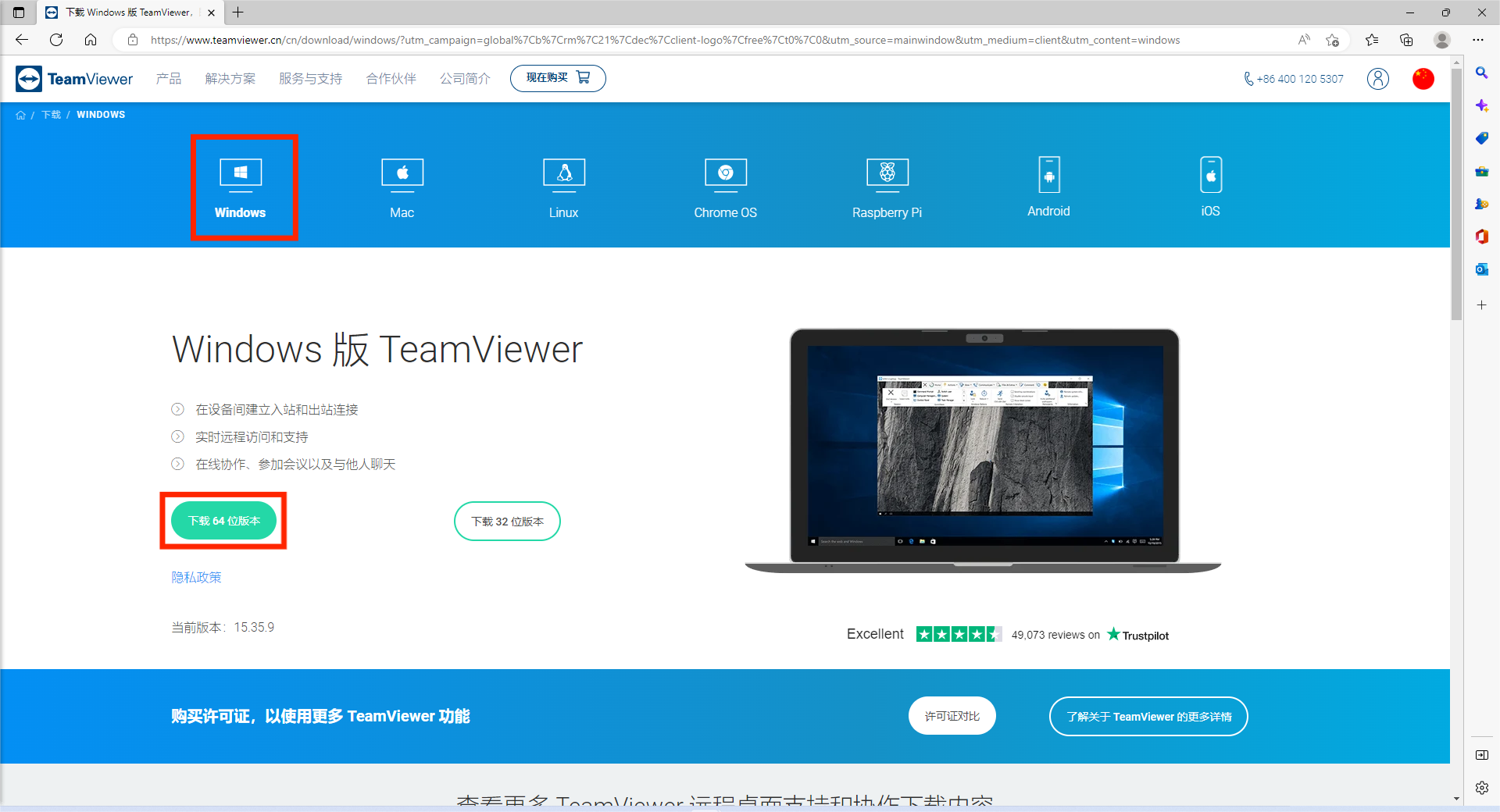Click the 下载 64 位版本 button

tap(224, 521)
